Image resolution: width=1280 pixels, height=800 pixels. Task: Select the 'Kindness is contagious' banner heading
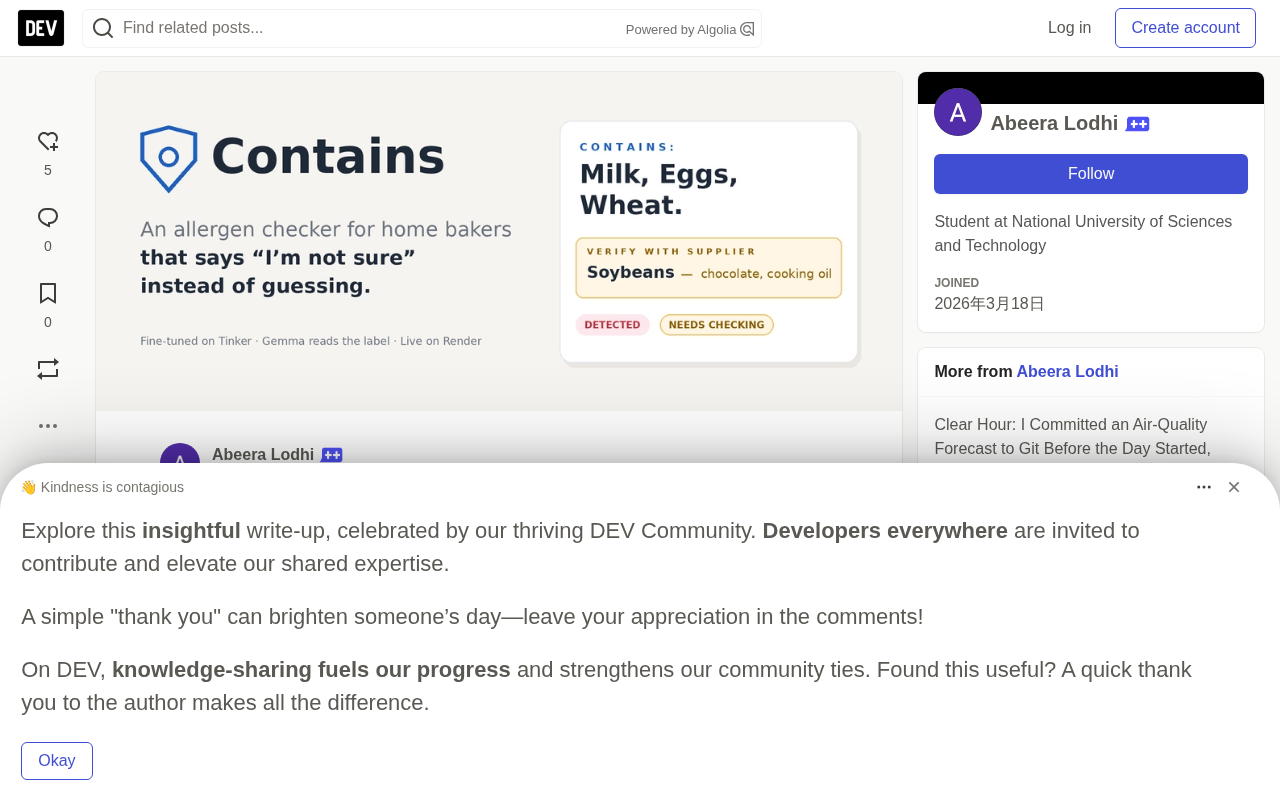coord(102,487)
